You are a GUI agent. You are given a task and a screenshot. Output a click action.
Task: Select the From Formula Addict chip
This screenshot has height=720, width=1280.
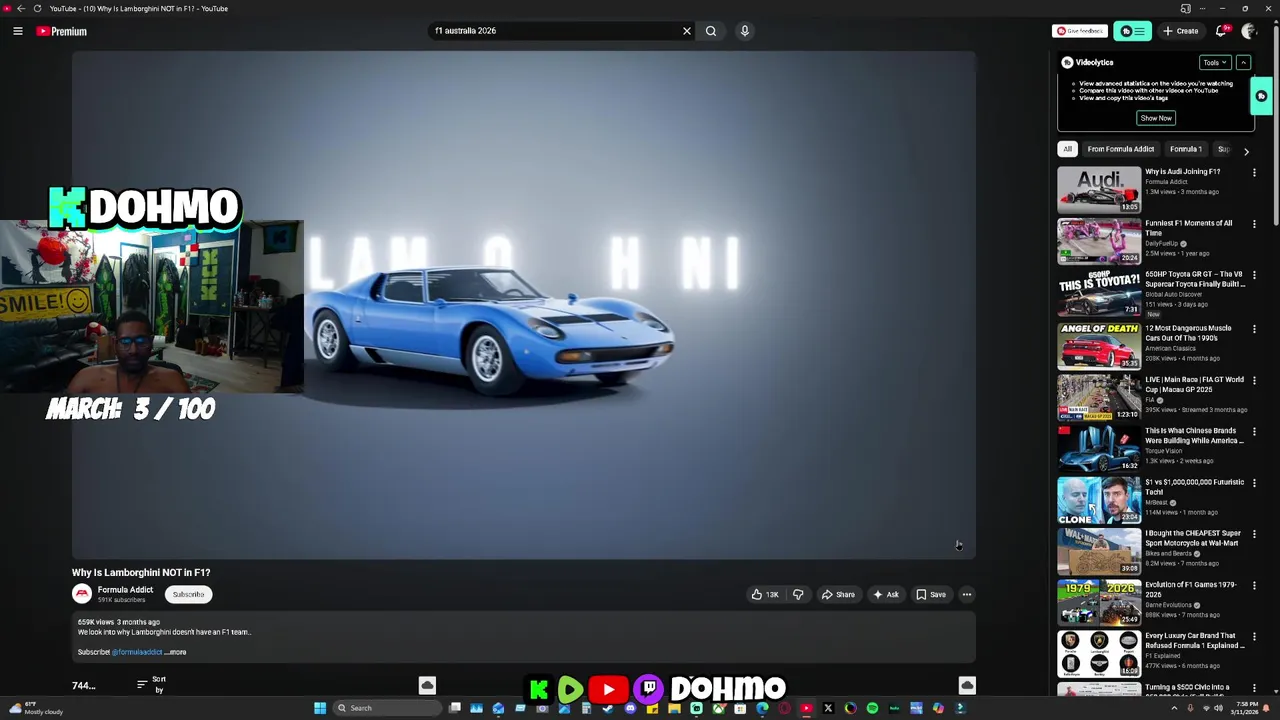1121,149
